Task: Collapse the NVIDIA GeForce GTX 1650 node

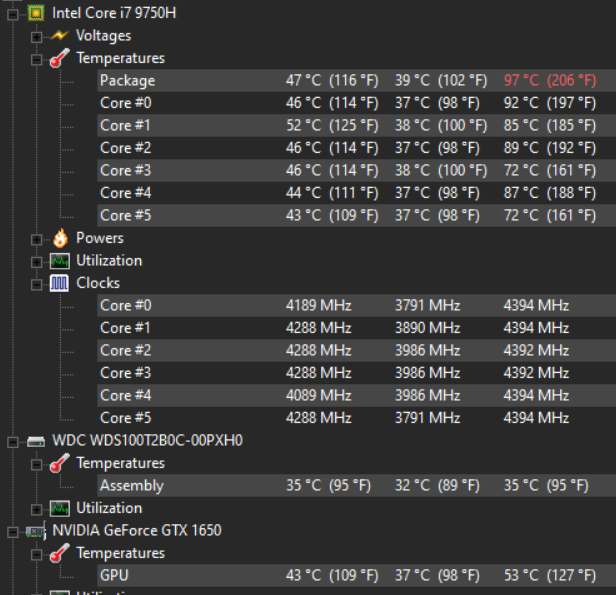Action: [13, 532]
